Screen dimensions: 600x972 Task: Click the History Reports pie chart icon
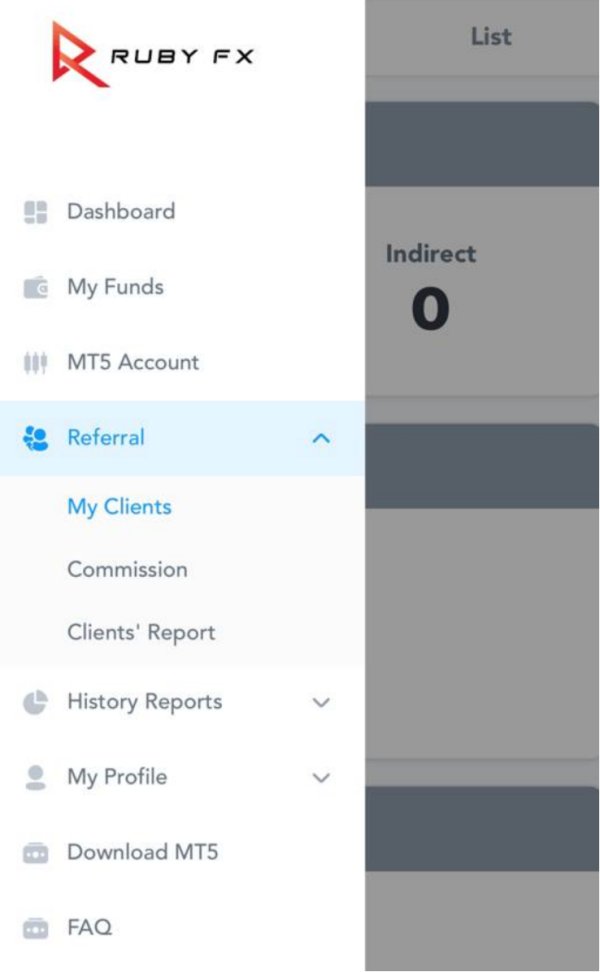click(x=36, y=702)
